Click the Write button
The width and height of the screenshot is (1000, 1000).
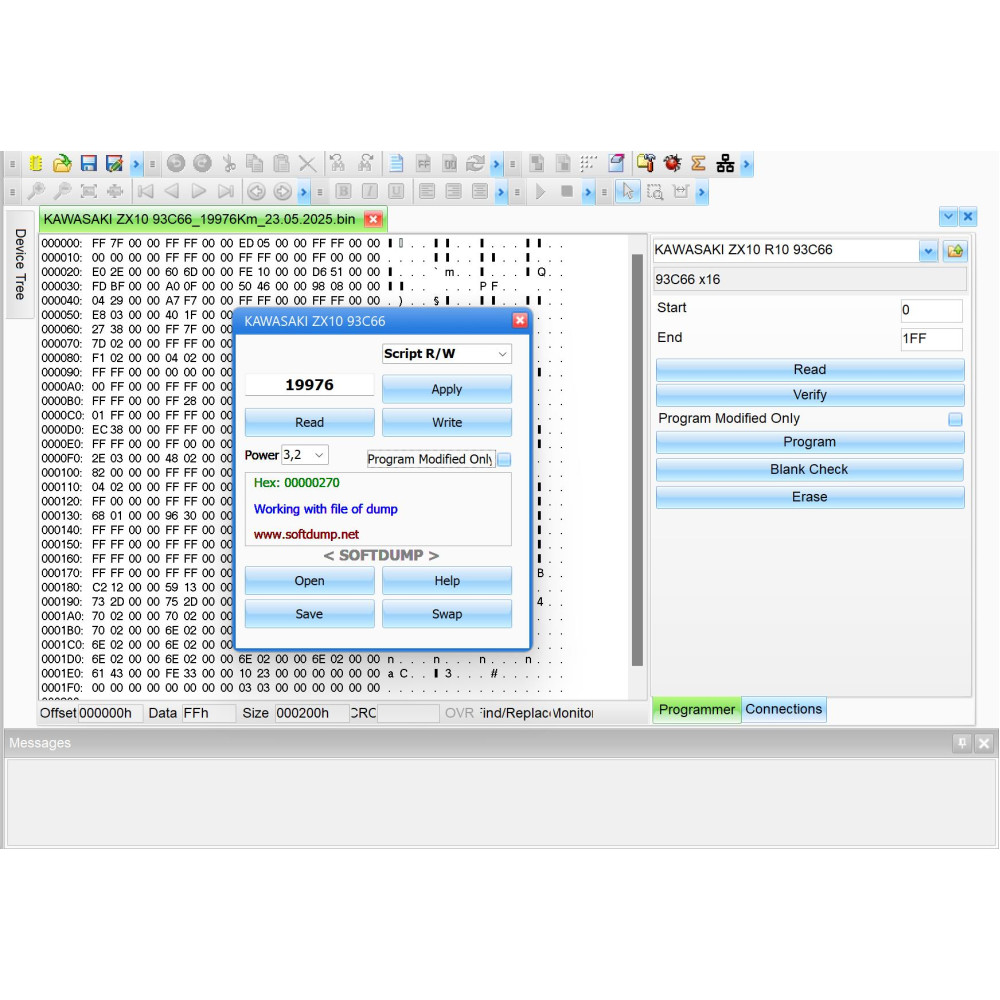point(446,422)
